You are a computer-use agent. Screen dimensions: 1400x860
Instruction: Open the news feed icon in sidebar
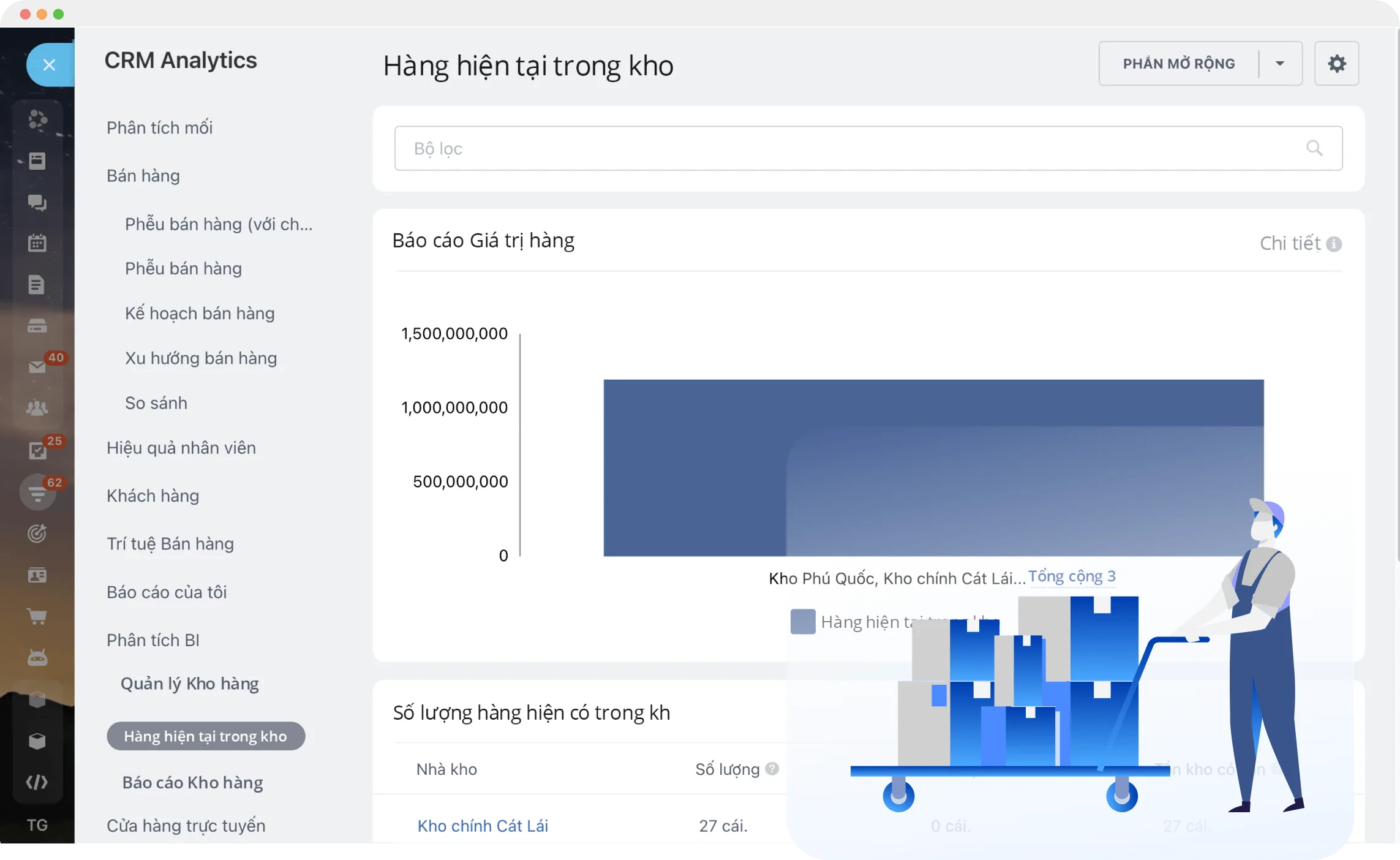click(x=37, y=161)
